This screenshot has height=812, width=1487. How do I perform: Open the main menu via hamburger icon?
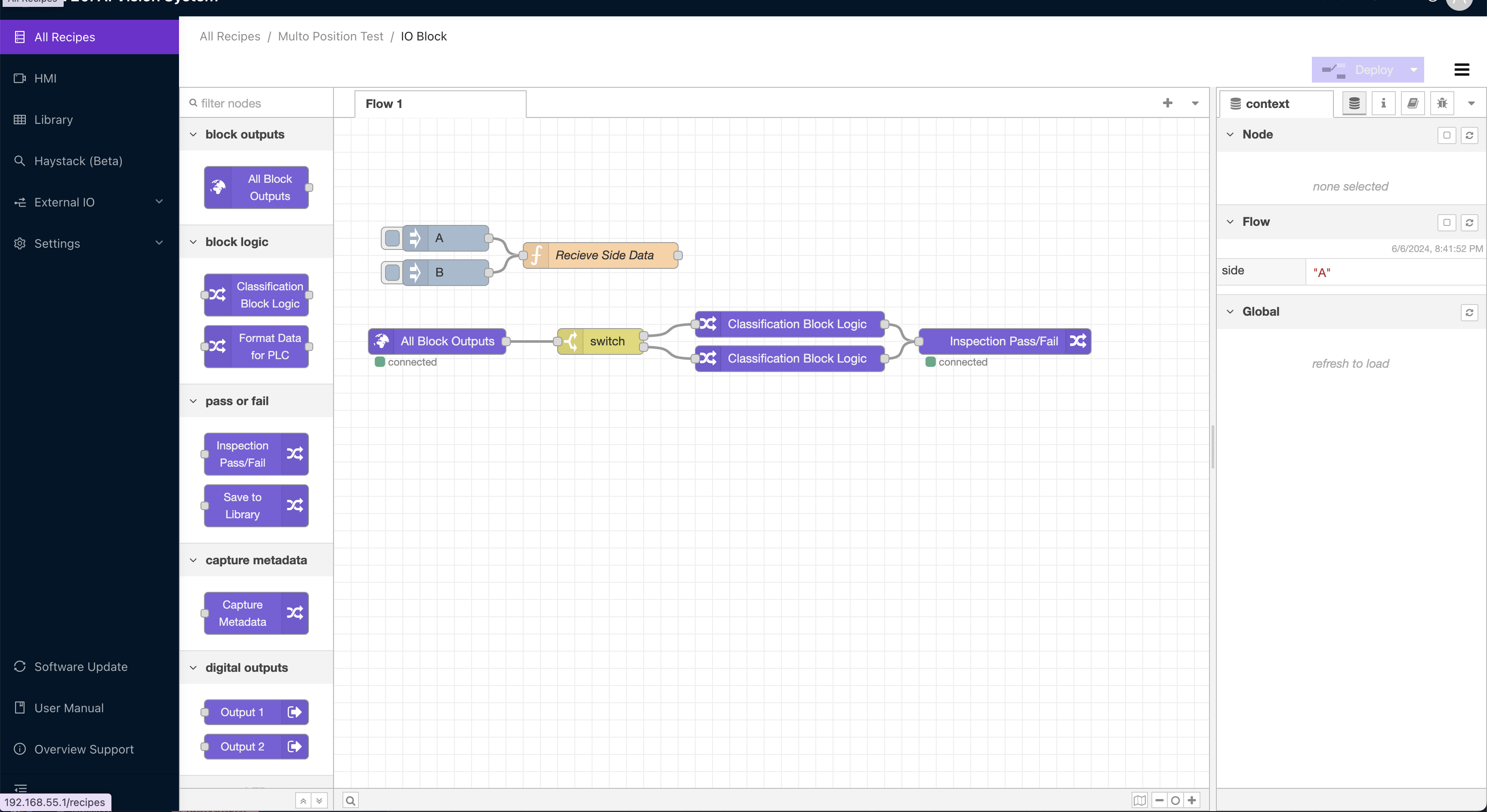1462,69
